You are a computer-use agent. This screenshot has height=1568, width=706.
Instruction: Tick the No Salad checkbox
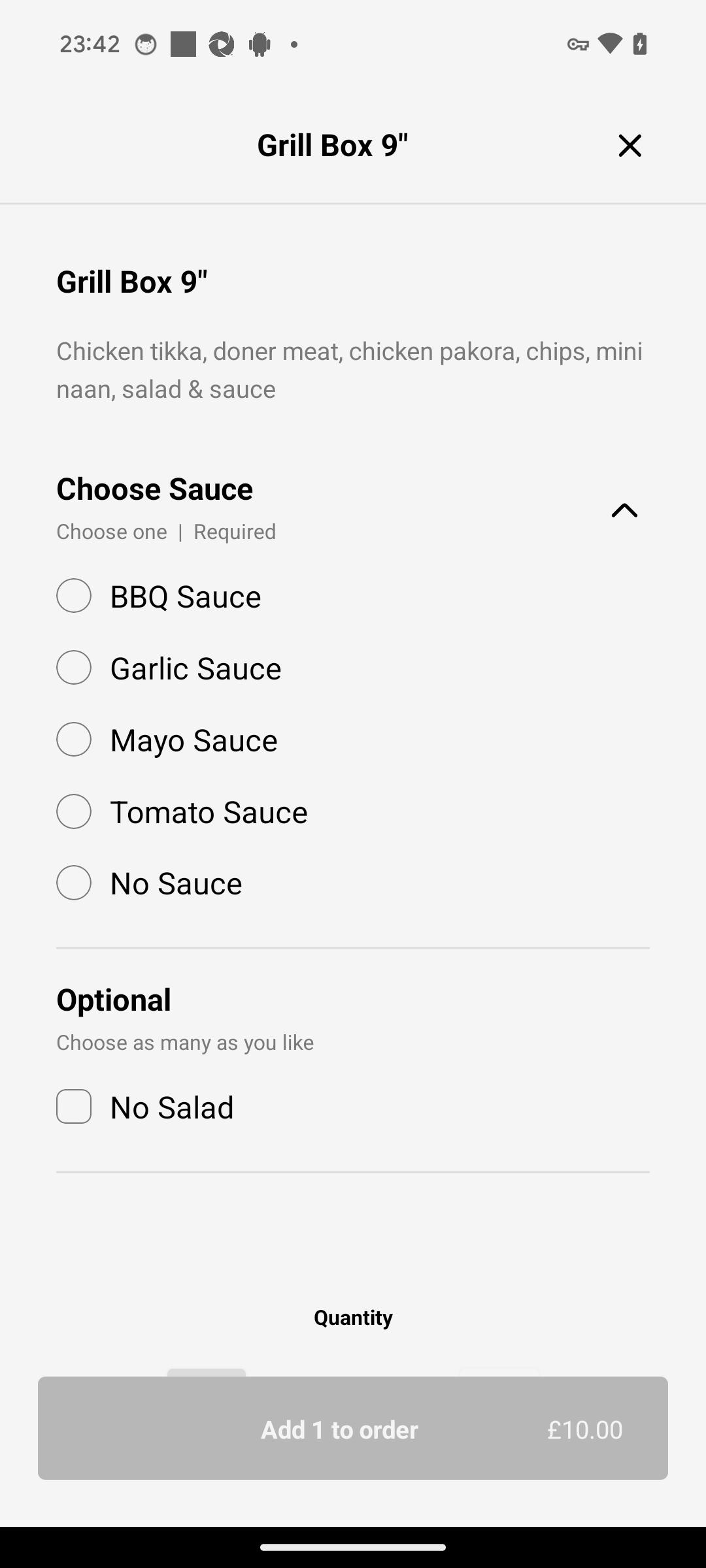tap(74, 1107)
